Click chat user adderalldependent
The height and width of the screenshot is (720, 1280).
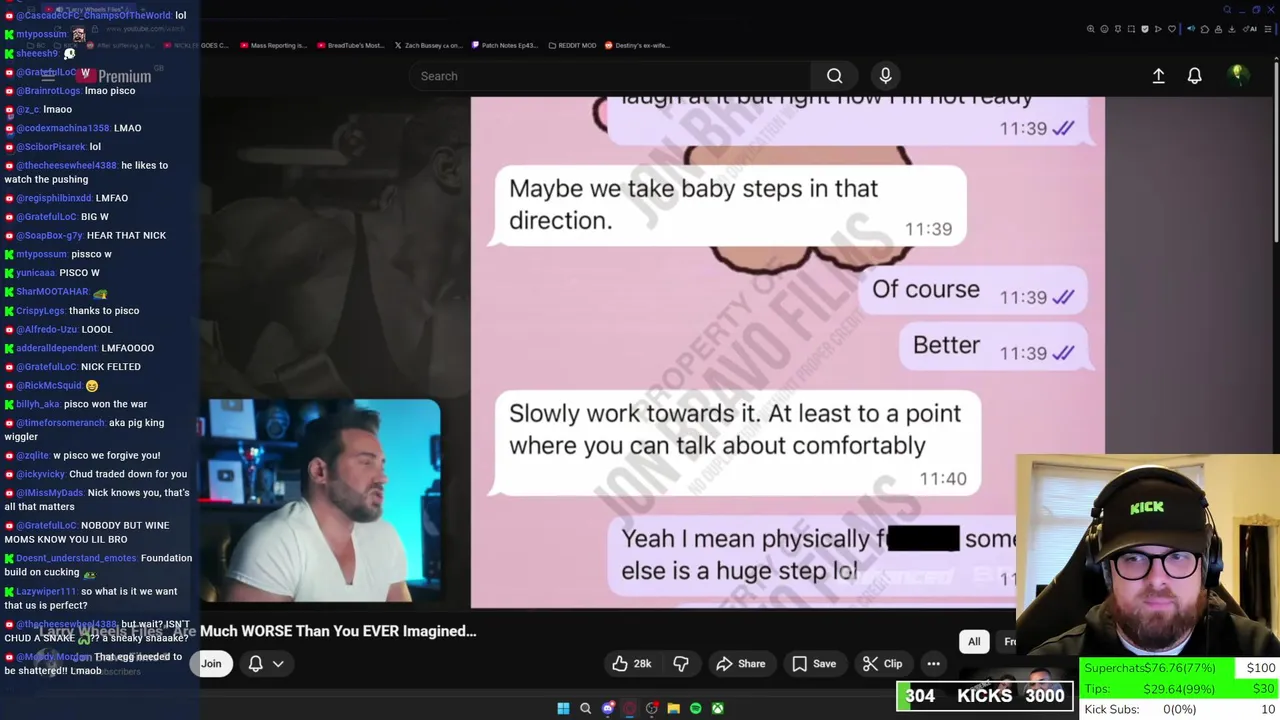pos(56,348)
